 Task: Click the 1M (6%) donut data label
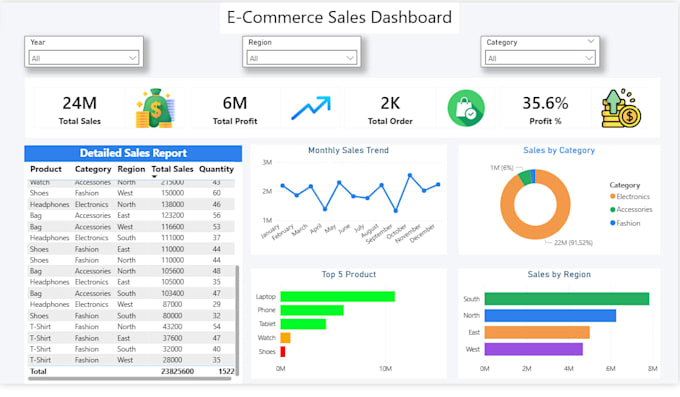502,167
